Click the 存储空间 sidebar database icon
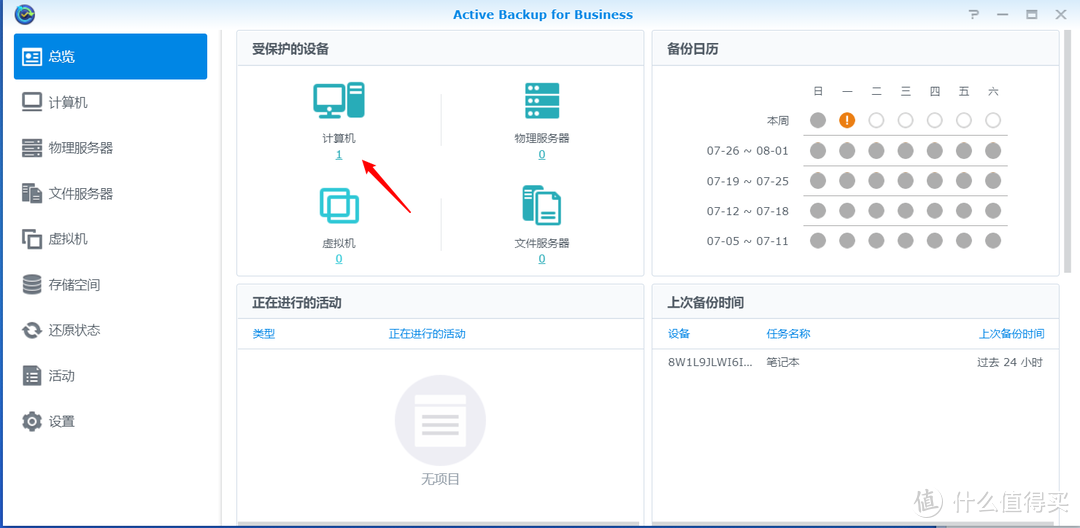 pyautogui.click(x=32, y=284)
